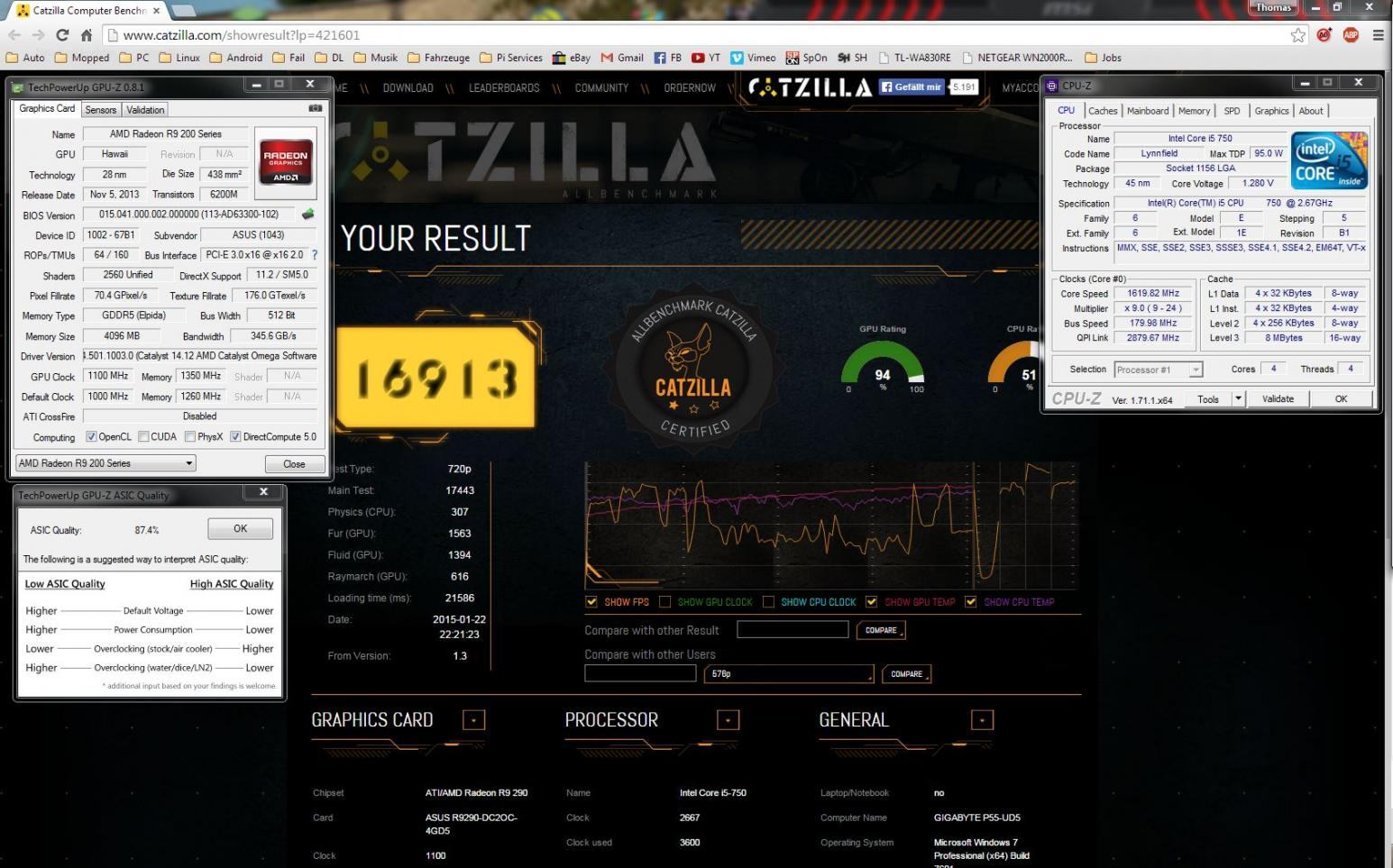1393x868 pixels.
Task: Click the Facebook Gefällt mir button
Action: tap(911, 87)
